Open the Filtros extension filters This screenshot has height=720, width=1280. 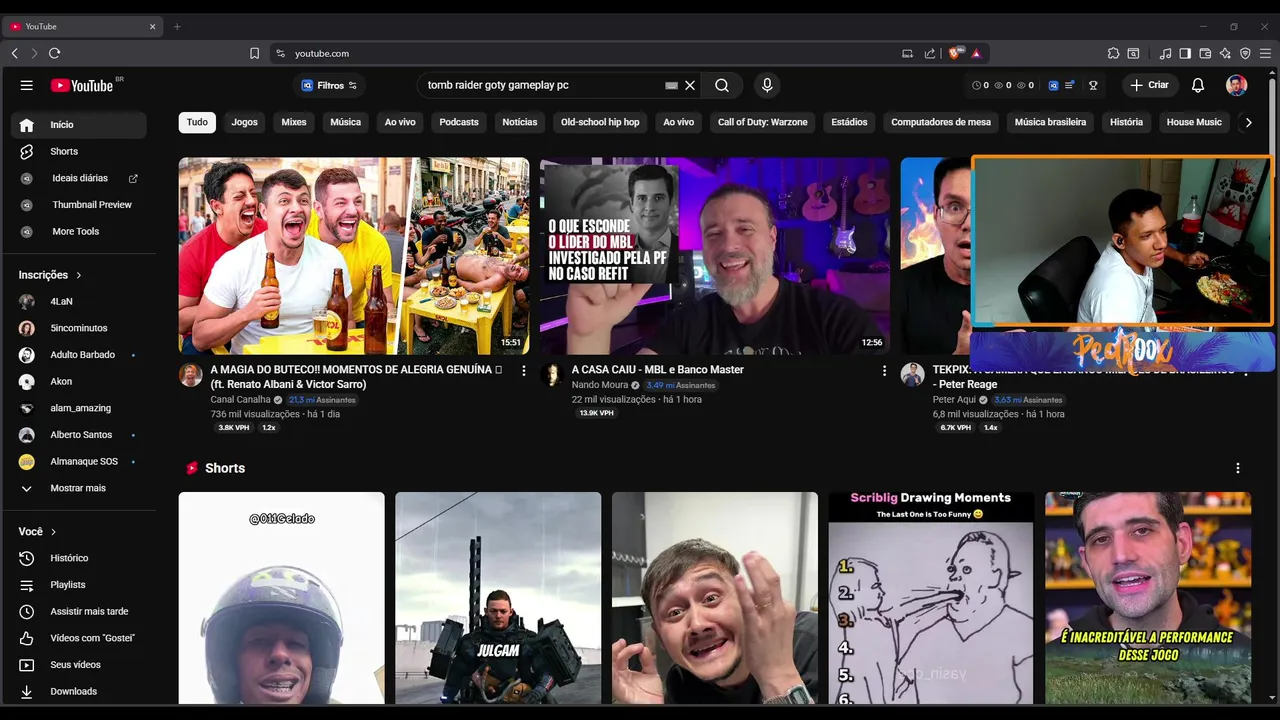pyautogui.click(x=329, y=85)
